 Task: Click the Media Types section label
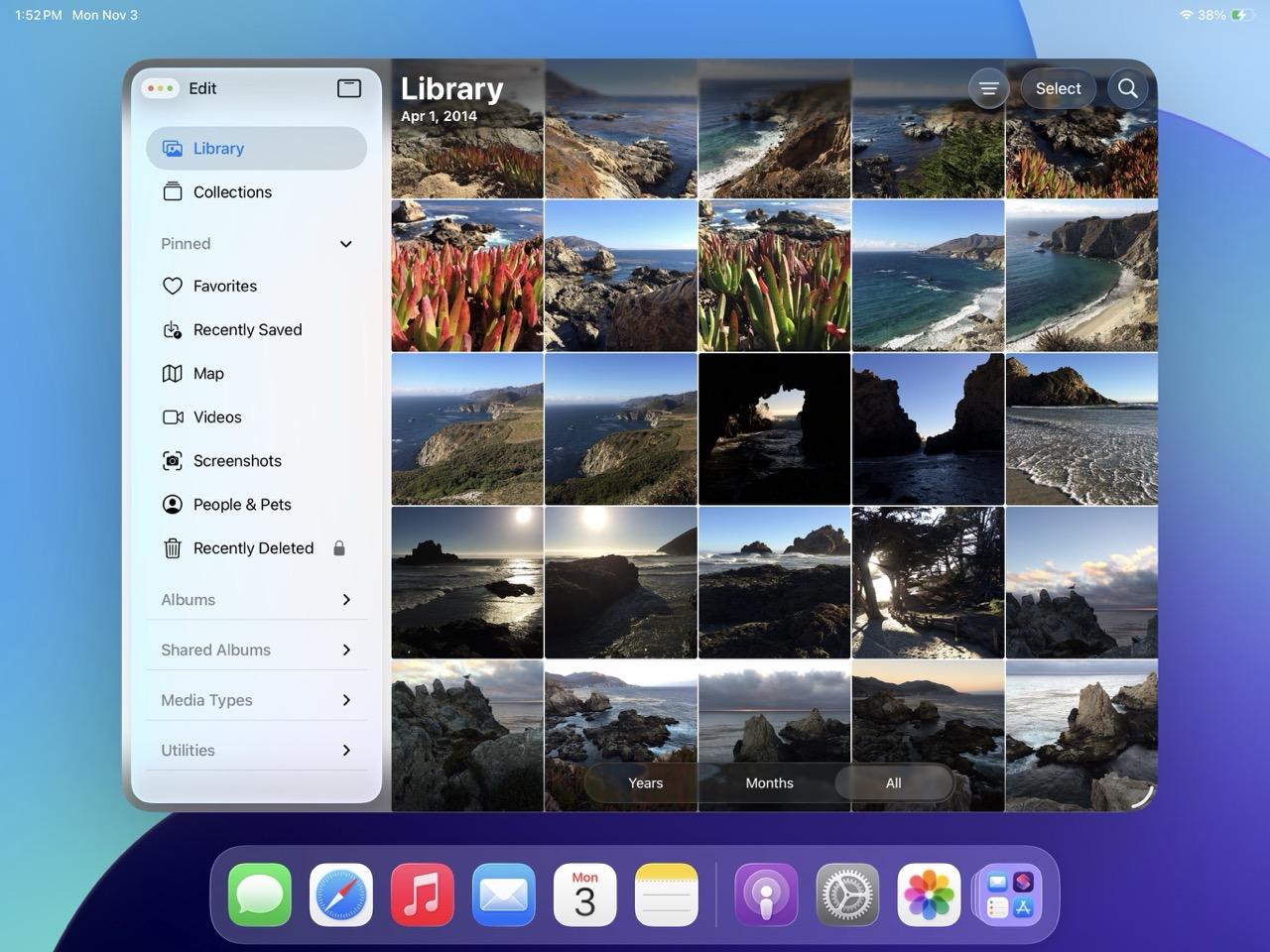tap(206, 700)
